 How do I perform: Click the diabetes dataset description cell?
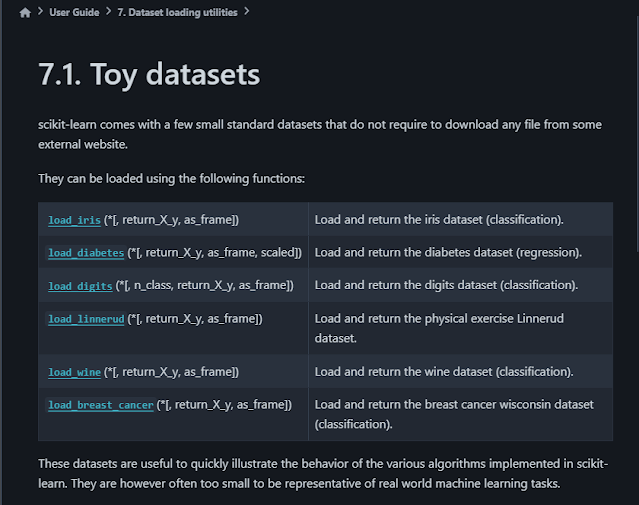click(448, 252)
